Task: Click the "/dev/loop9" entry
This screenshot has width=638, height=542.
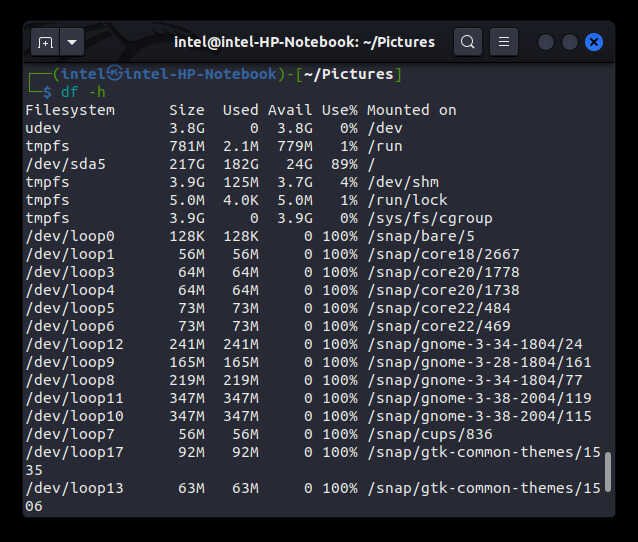Action: 70,362
